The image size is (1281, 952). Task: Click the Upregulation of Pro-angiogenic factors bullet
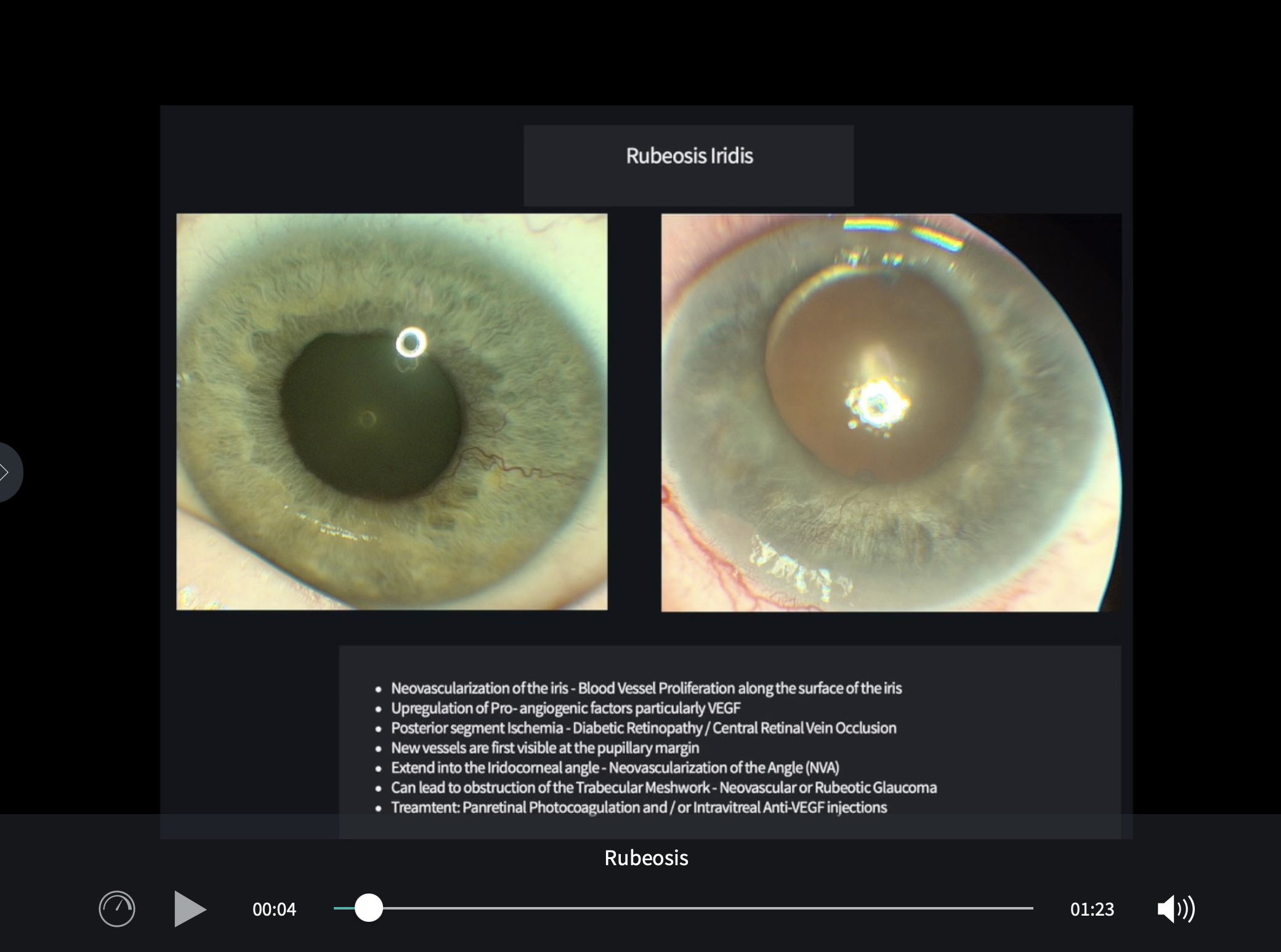point(565,708)
